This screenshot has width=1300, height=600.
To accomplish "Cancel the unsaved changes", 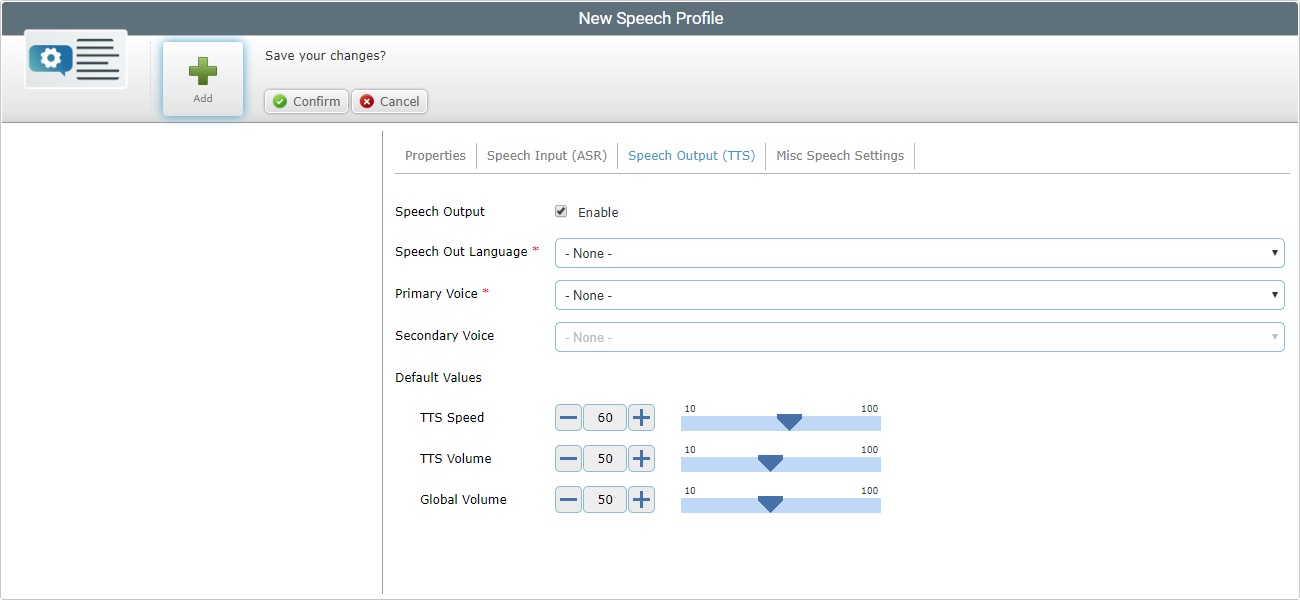I will (x=389, y=101).
